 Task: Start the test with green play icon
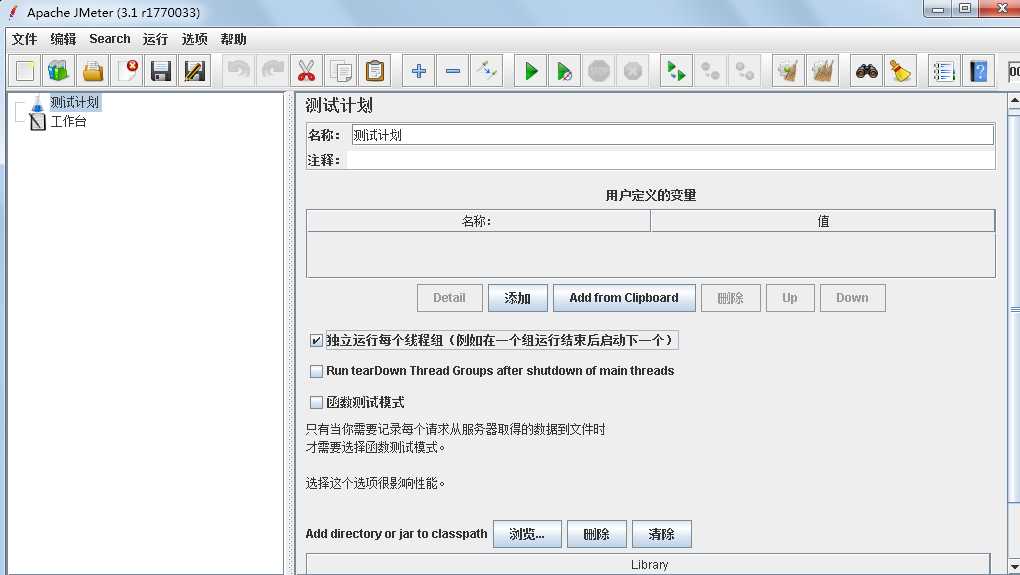point(531,70)
